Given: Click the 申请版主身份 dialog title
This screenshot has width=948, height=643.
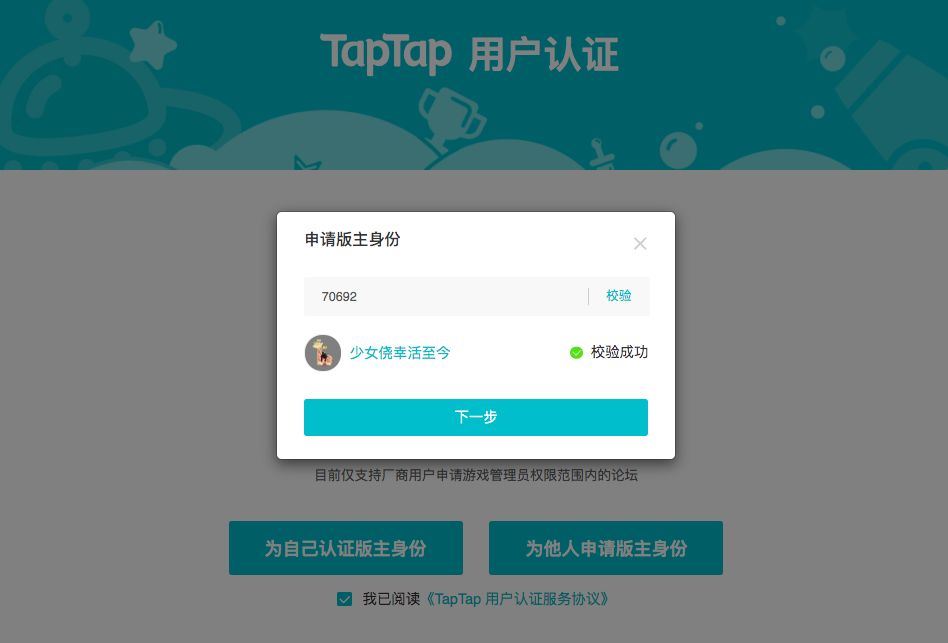Looking at the screenshot, I should click(x=352, y=239).
